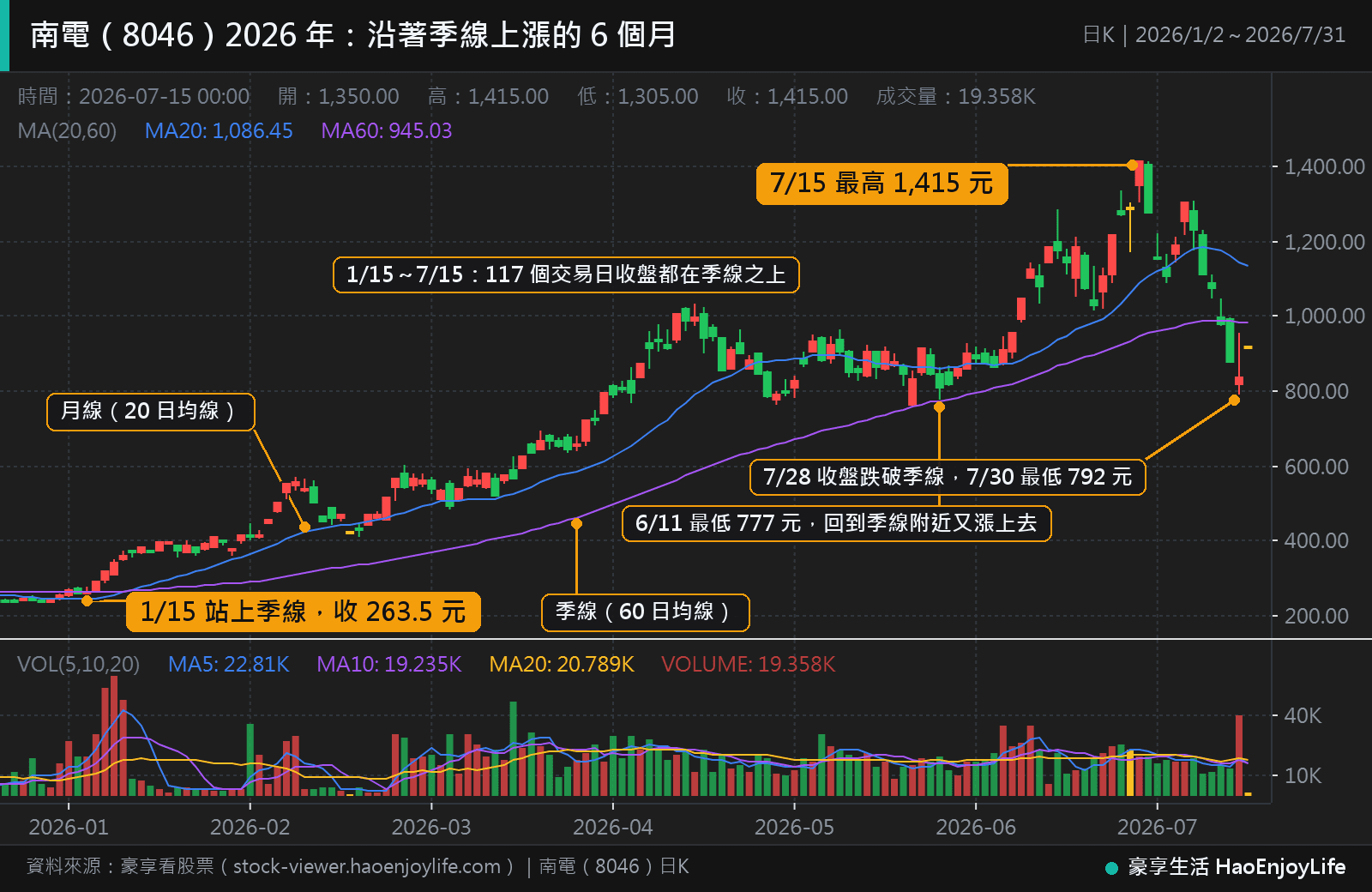The height and width of the screenshot is (892, 1372).
Task: Click the MA60: 945.03 legend
Action: (386, 130)
